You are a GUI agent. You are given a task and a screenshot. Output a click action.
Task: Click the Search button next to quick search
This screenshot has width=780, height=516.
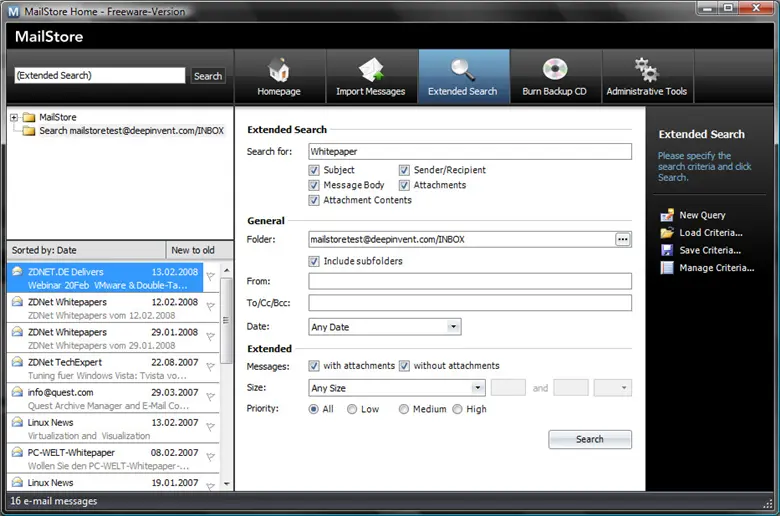point(208,76)
